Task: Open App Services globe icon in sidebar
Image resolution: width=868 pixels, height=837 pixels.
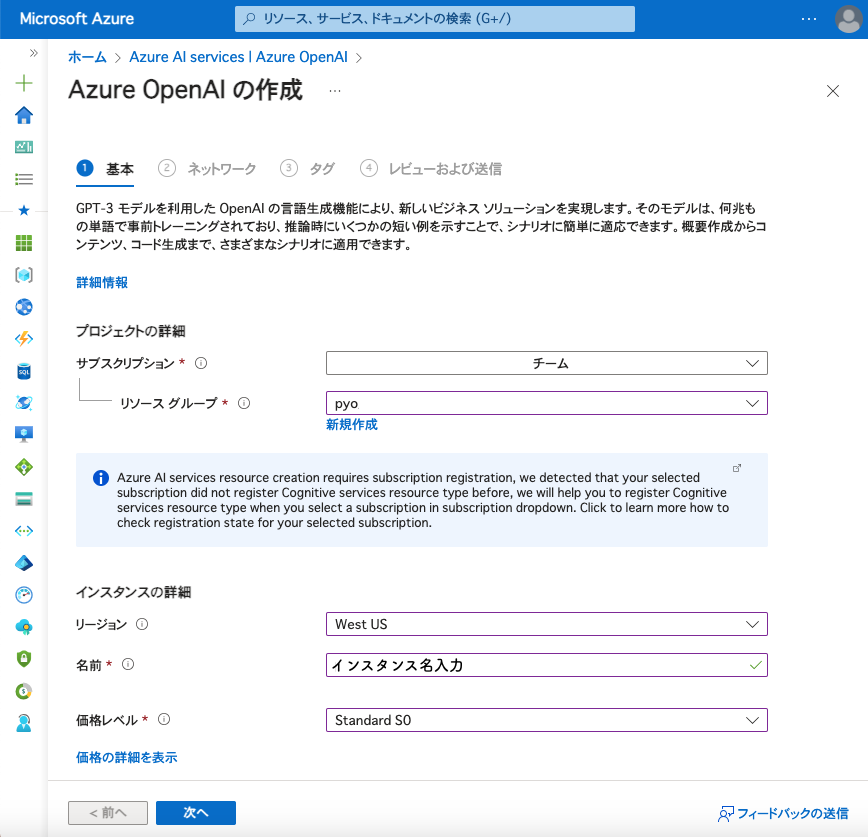Action: coord(24,307)
